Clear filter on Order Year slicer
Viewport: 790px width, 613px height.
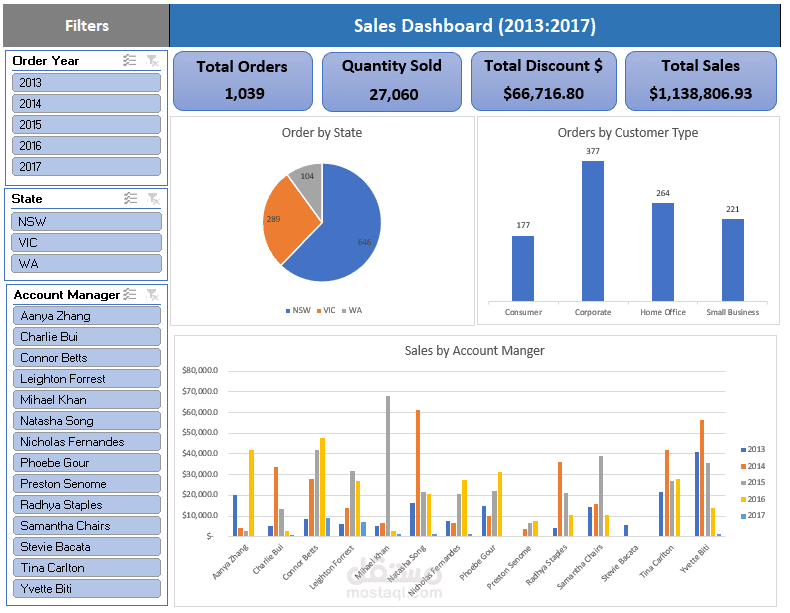point(152,61)
